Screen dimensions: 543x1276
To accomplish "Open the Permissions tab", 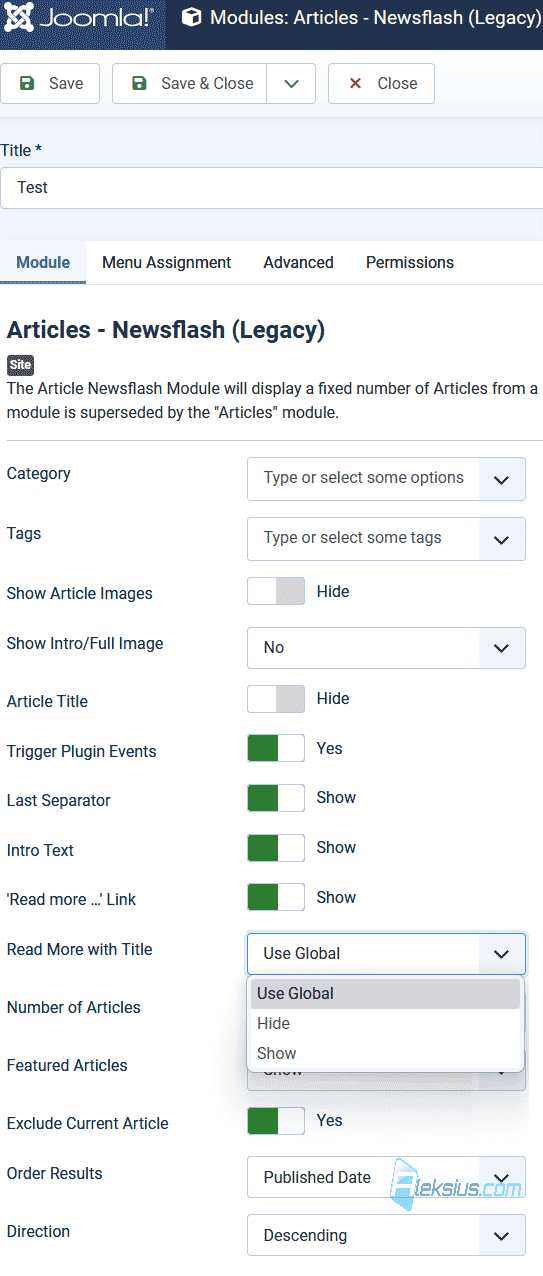I will 410,262.
